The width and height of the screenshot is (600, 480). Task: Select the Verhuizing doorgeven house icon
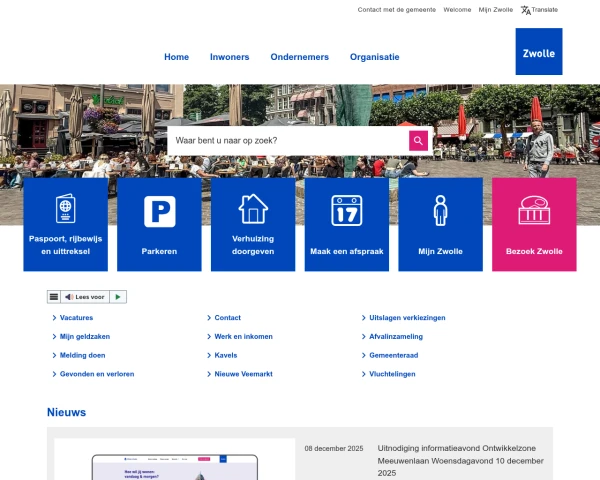[253, 209]
